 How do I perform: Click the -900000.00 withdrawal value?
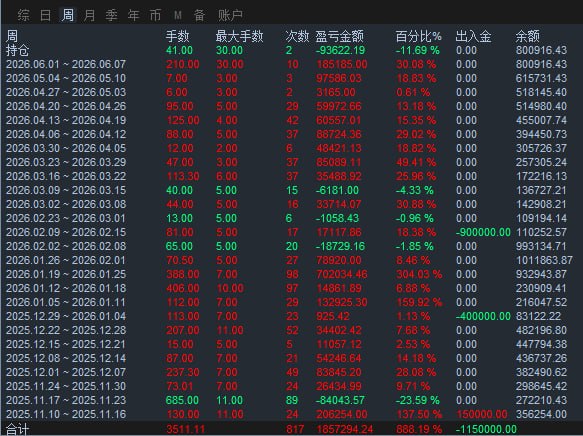483,232
